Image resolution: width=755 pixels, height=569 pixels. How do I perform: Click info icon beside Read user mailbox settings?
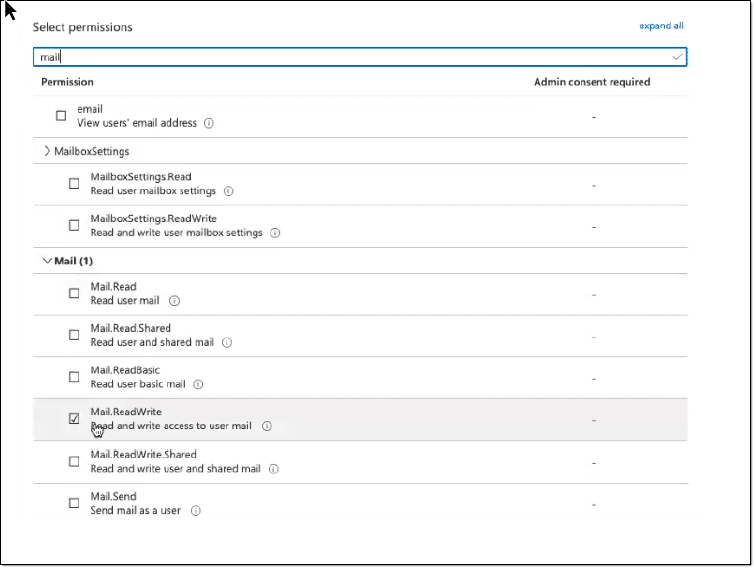point(228,191)
